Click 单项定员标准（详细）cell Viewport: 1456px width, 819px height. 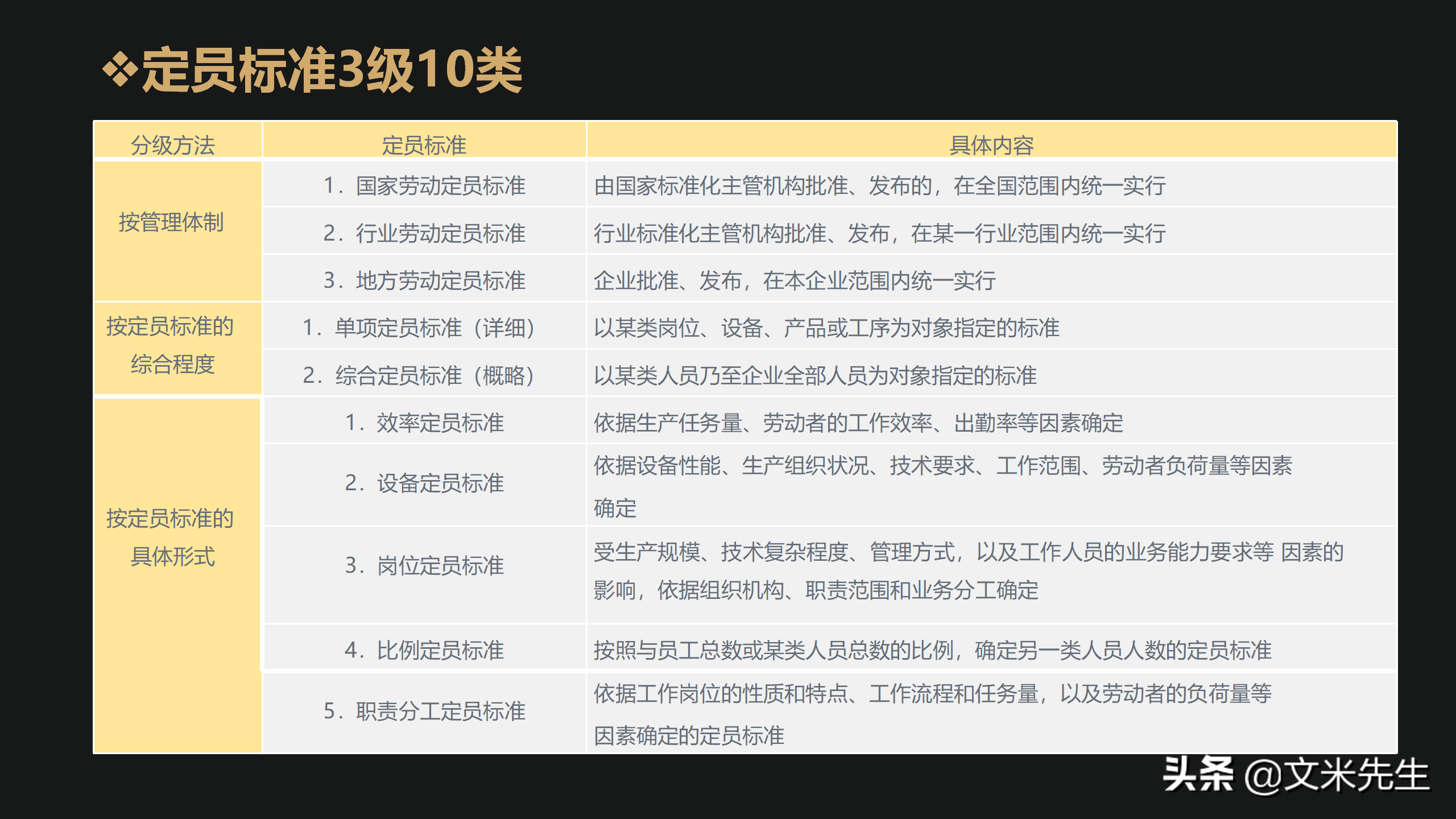click(x=424, y=327)
